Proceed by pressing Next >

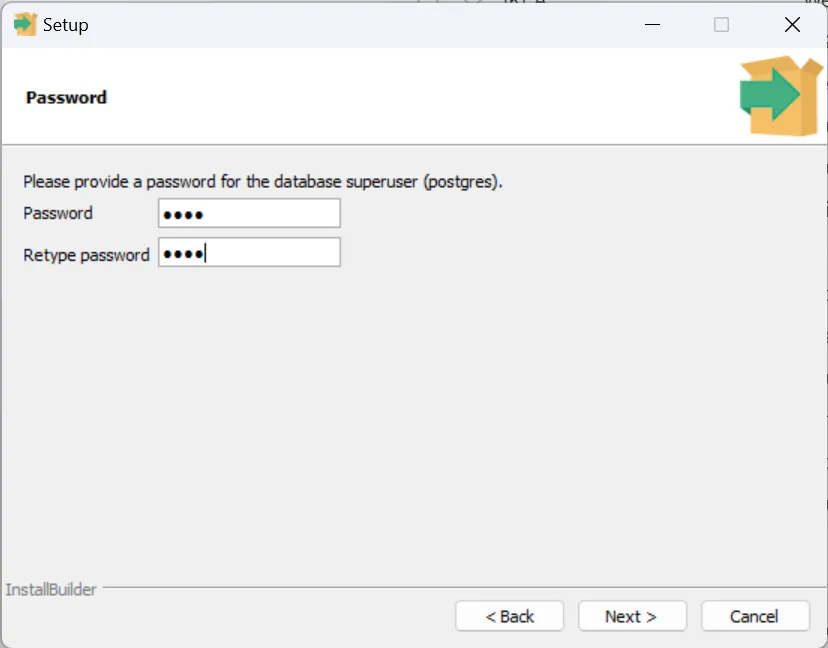pos(632,616)
